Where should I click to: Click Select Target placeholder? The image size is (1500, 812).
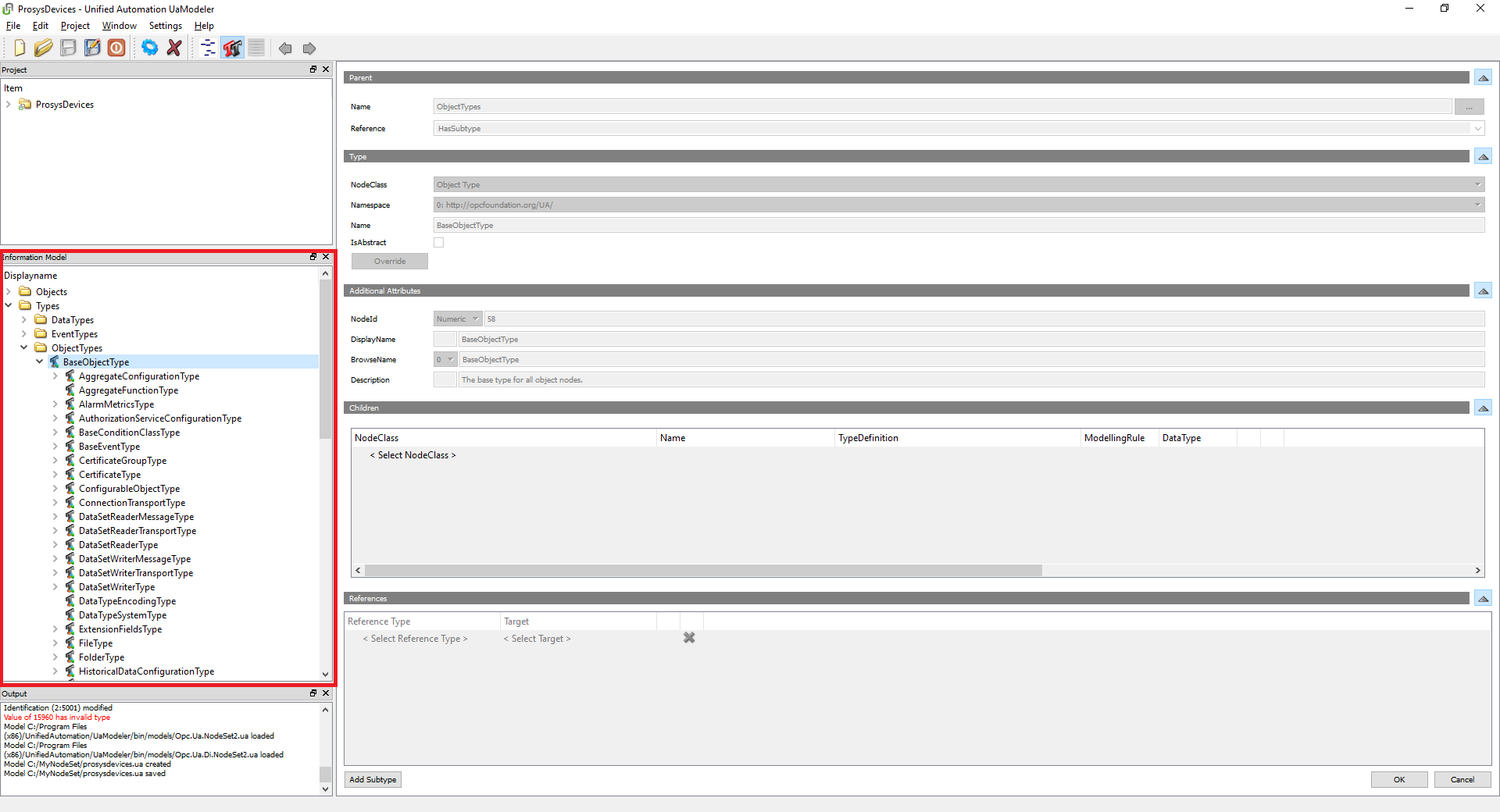(x=537, y=639)
